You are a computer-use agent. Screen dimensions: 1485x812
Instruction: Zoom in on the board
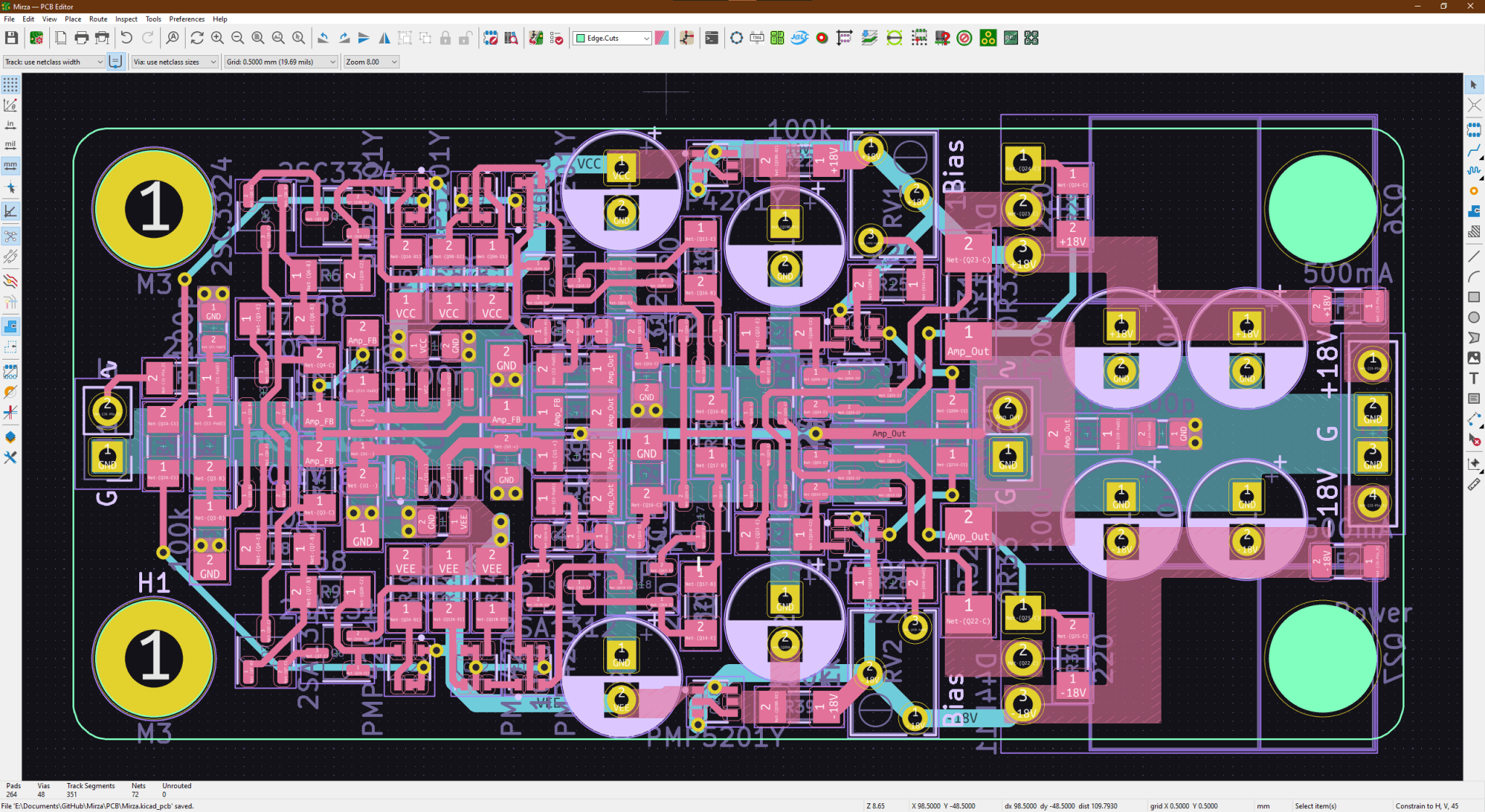click(x=217, y=38)
